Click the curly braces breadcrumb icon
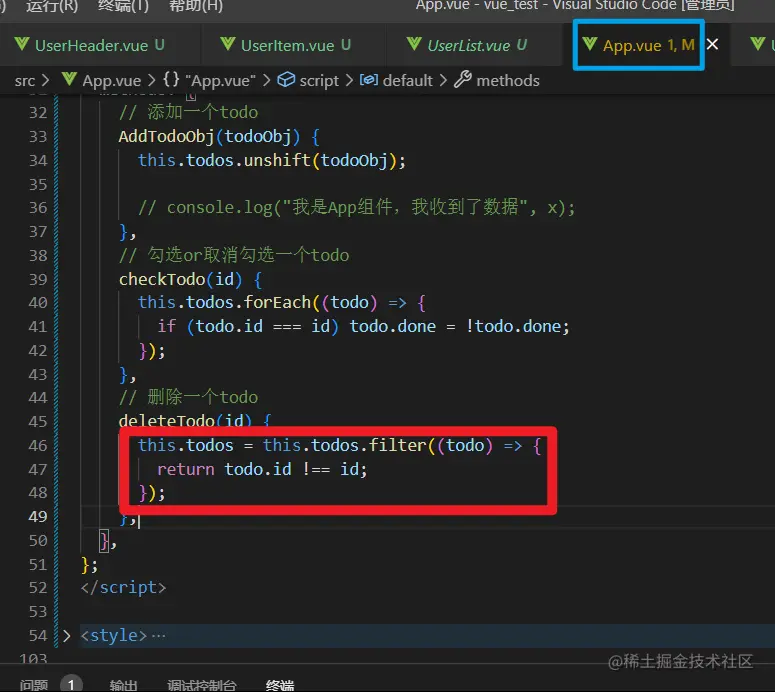775x692 pixels. [x=171, y=80]
